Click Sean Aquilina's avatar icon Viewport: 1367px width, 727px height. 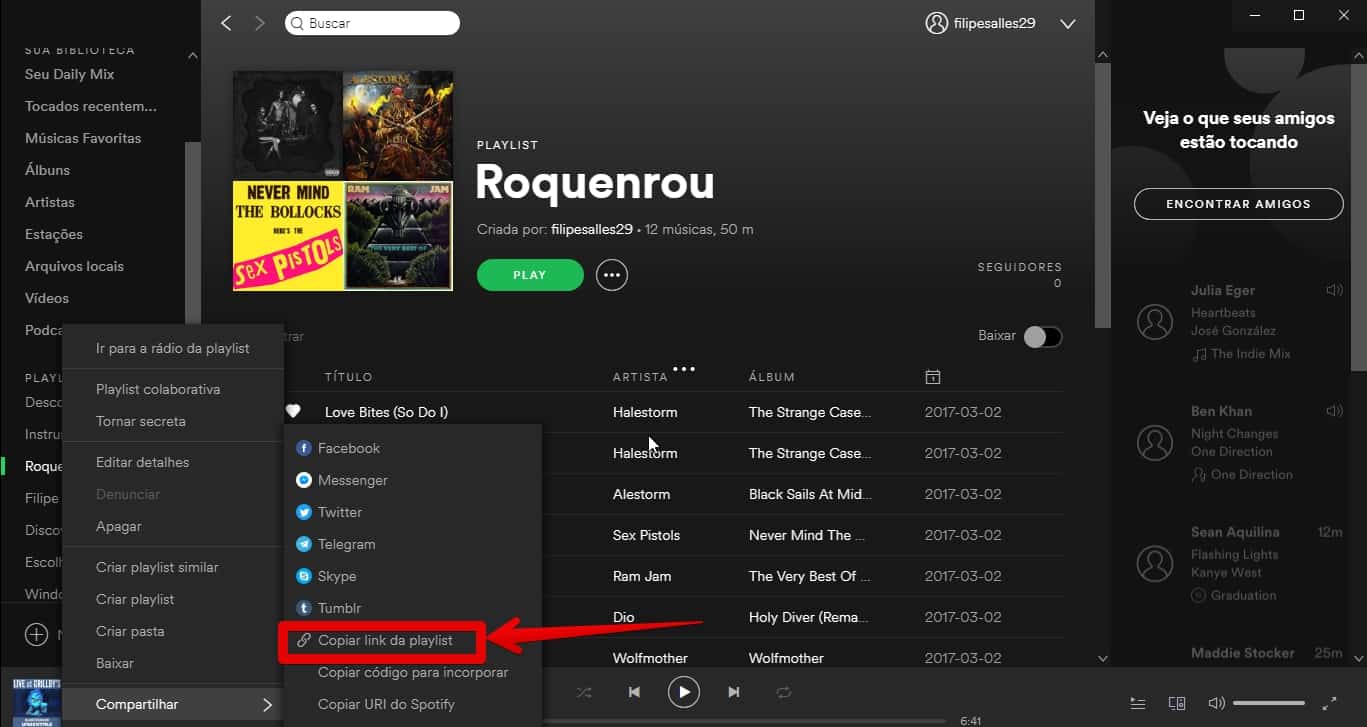[x=1155, y=563]
